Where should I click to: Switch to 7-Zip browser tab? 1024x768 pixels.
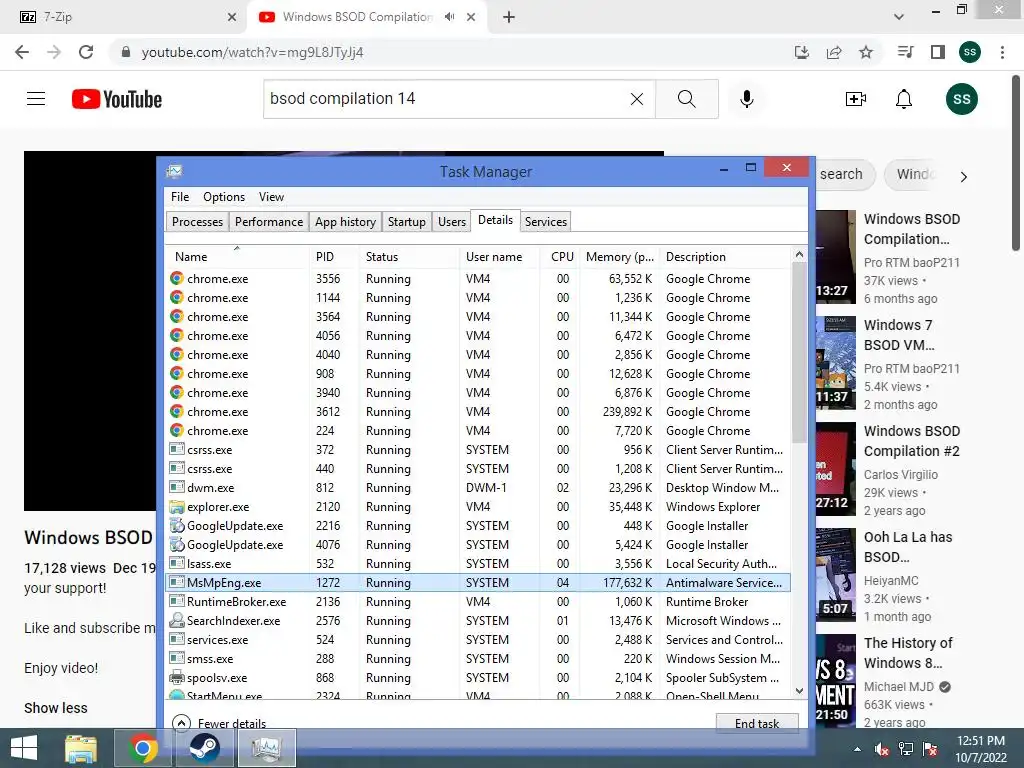coord(122,17)
